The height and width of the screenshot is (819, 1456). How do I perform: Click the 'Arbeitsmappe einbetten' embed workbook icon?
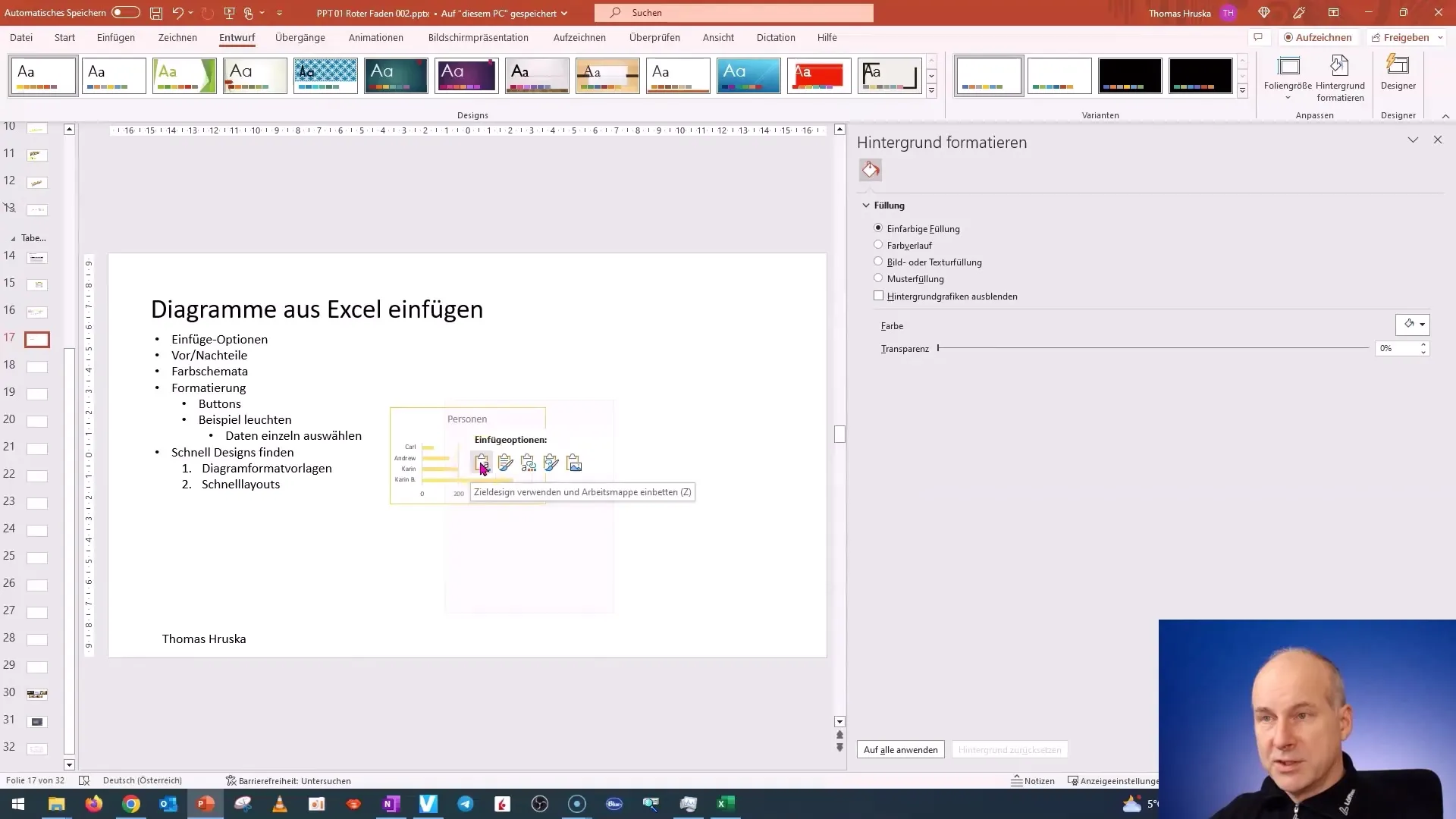[x=482, y=462]
